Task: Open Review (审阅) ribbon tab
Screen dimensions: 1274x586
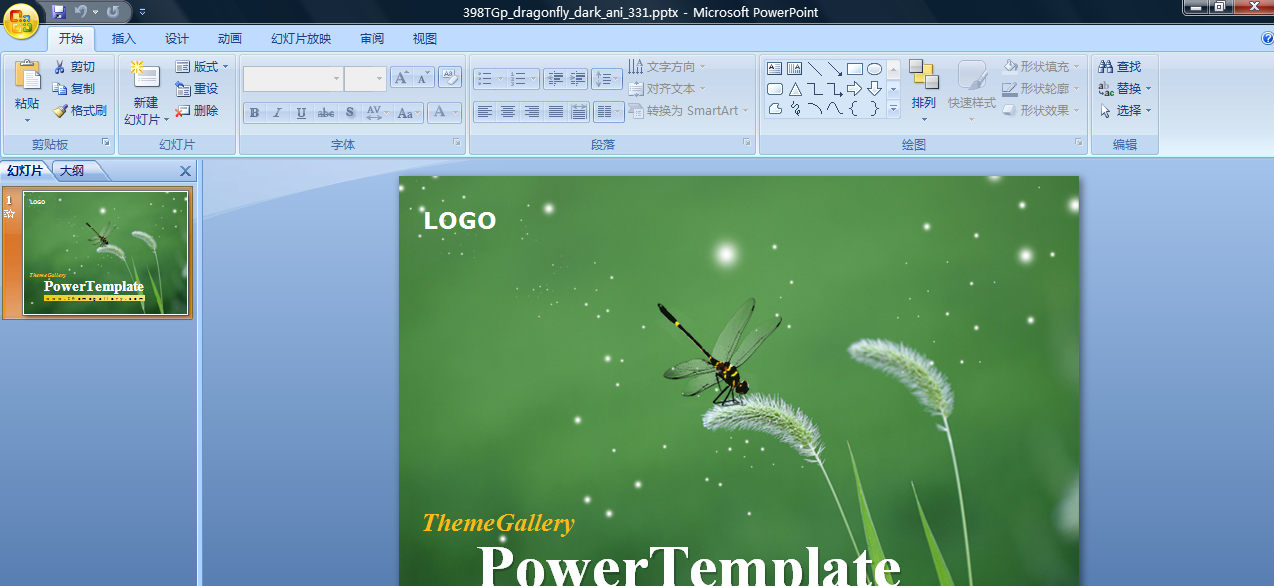Action: click(372, 39)
